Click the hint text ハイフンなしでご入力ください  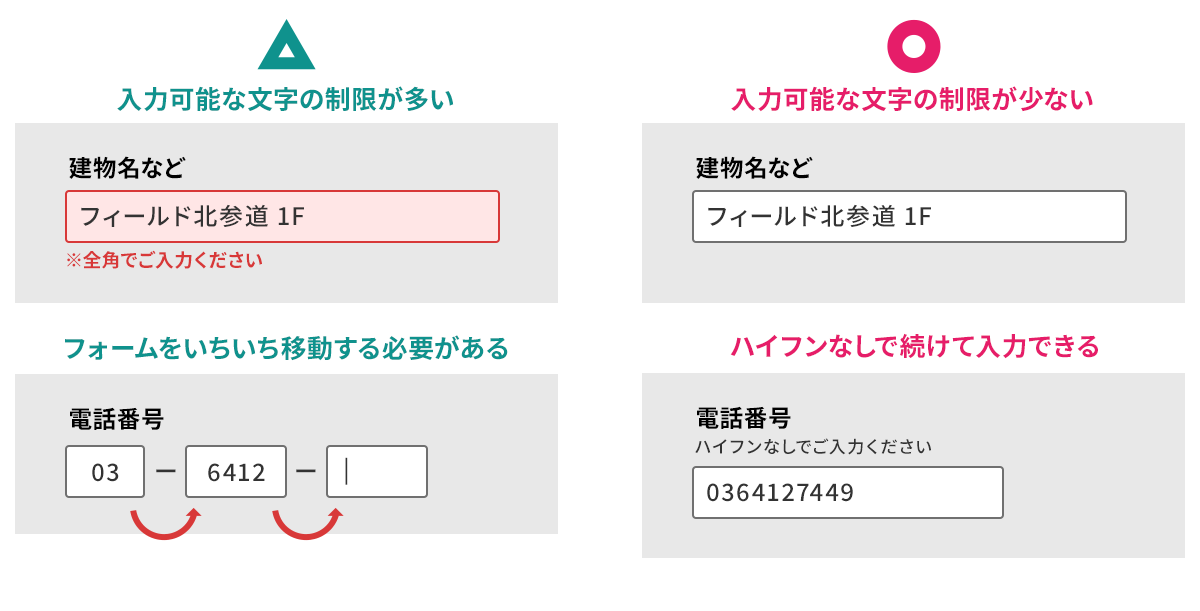[x=813, y=446]
